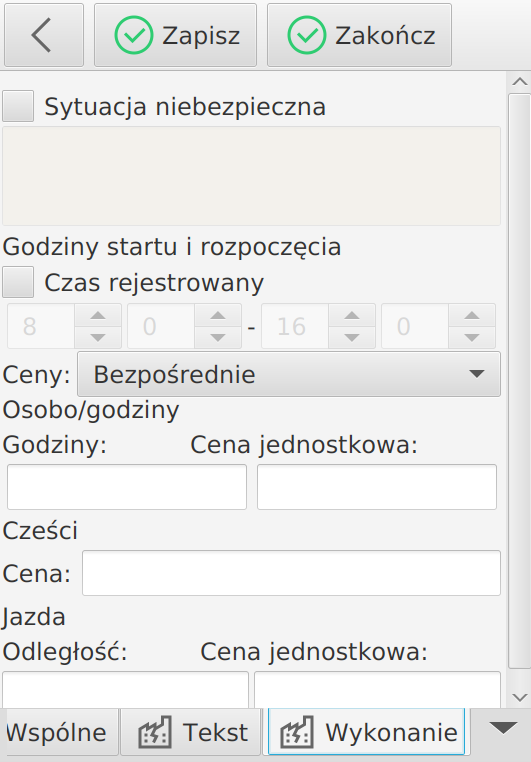
Task: Select the Wykonanie tab
Action: (366, 732)
